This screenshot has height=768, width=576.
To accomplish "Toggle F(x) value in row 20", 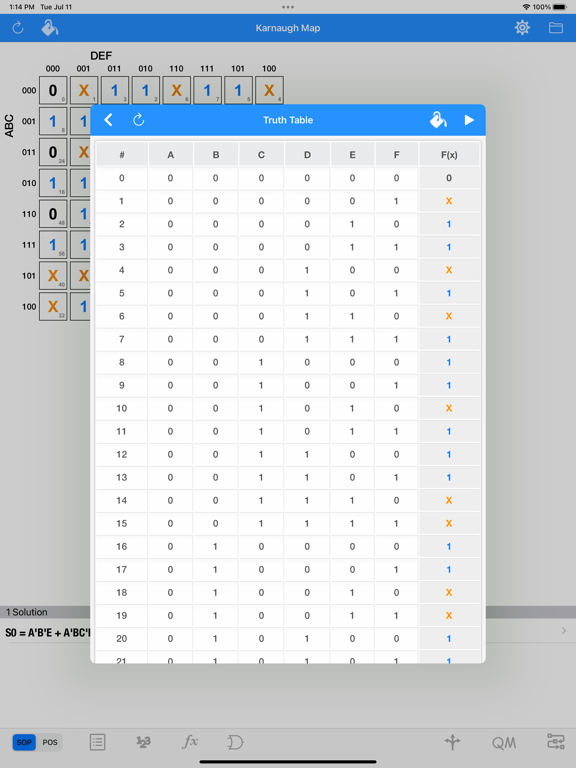I will tap(449, 639).
